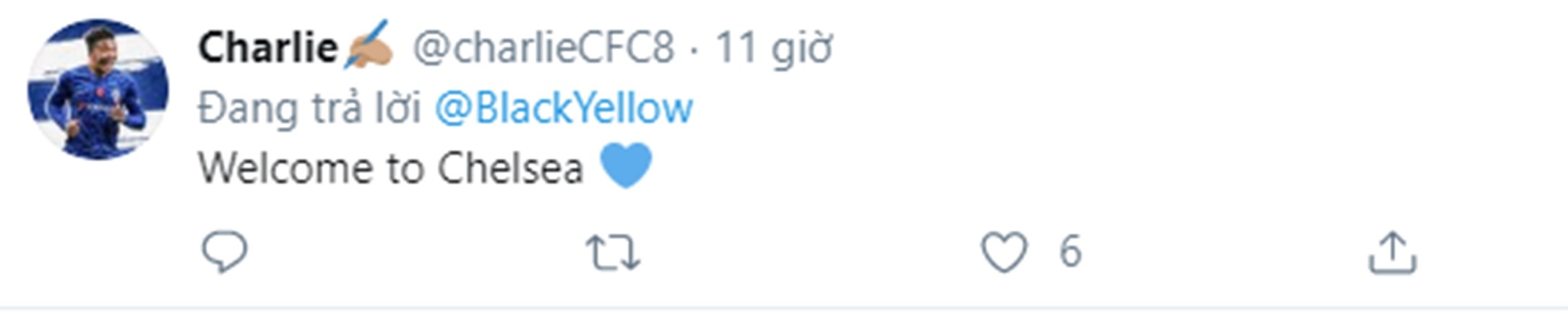Follow the @BlackYellow mention link
Viewport: 1568px width, 325px height.
(x=564, y=108)
